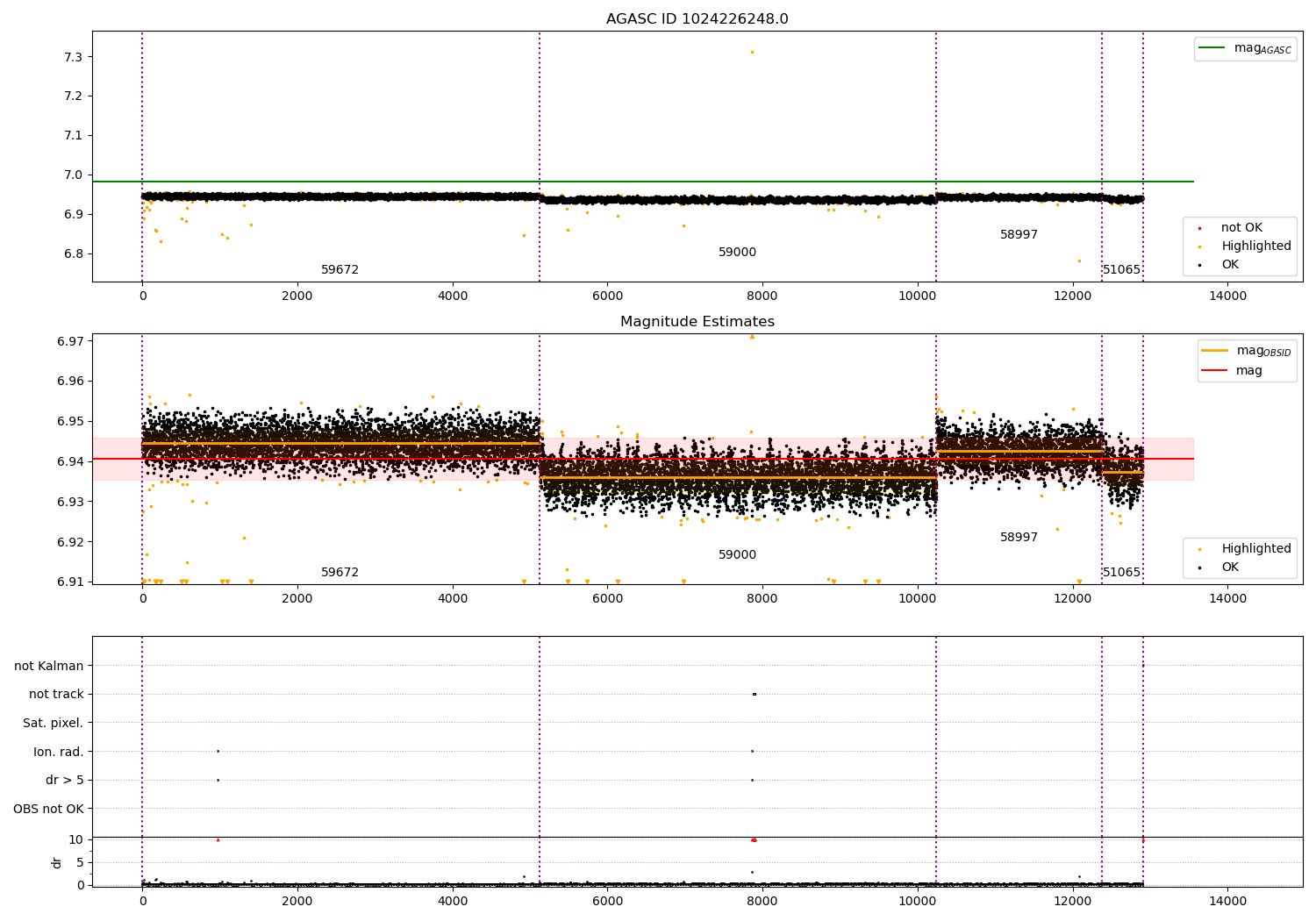1316x921 pixels.
Task: Click the 14000 x-axis tick of top plot
Action: [x=1227, y=296]
